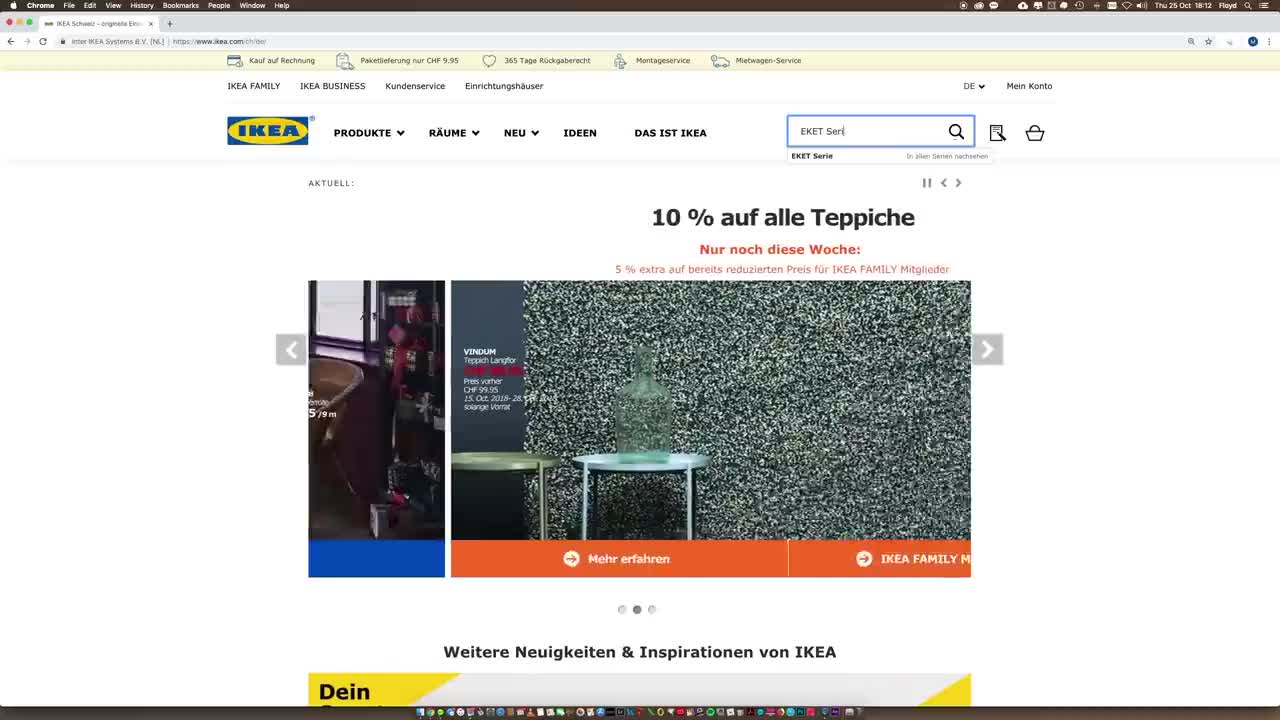Image resolution: width=1280 pixels, height=720 pixels.
Task: Click the Wi-Fi icon in menu bar
Action: [1127, 5]
